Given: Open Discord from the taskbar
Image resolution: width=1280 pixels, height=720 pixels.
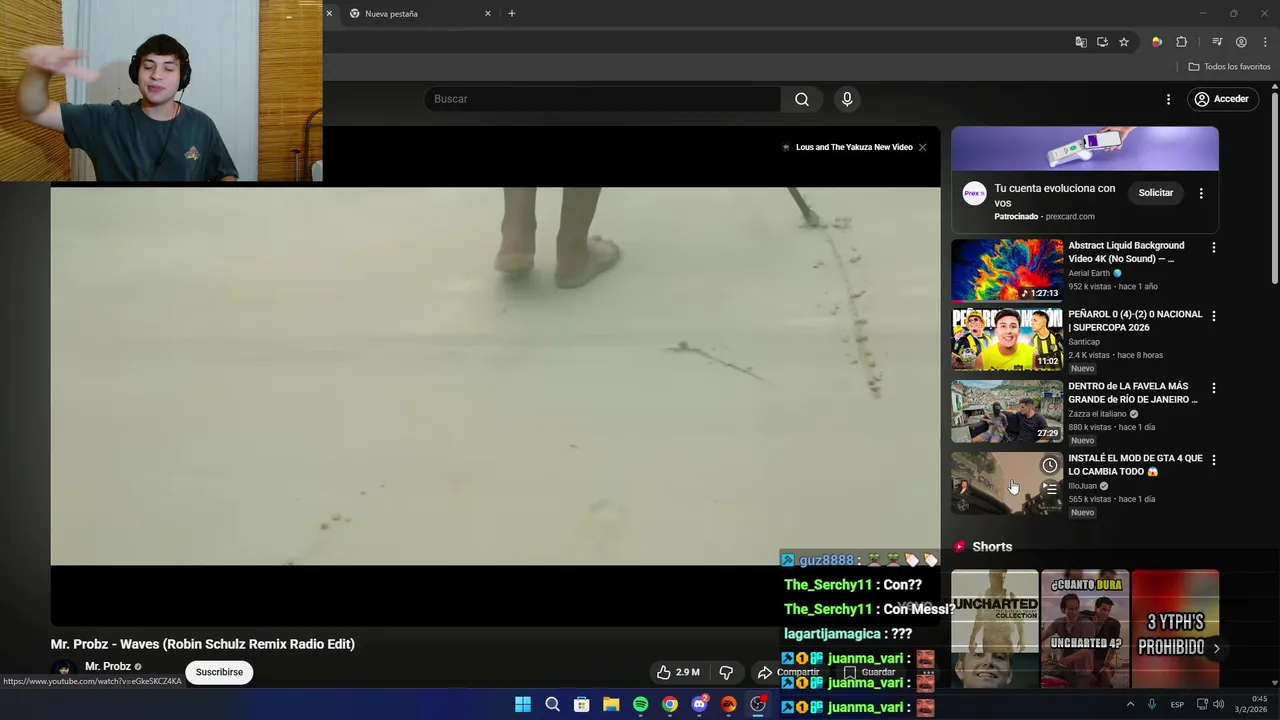Looking at the screenshot, I should pyautogui.click(x=699, y=705).
